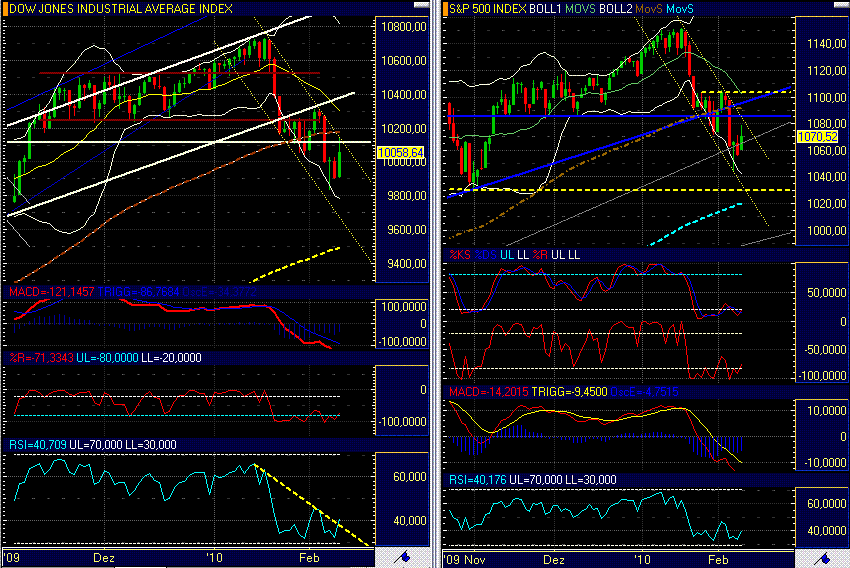Click the BOLL2 label in S&P 500 header

[x=615, y=9]
